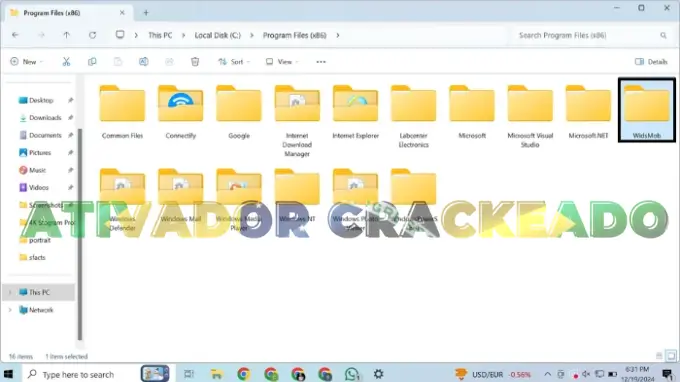Open the New item dropdown
Screen dimensions: 680x382
coord(26,62)
